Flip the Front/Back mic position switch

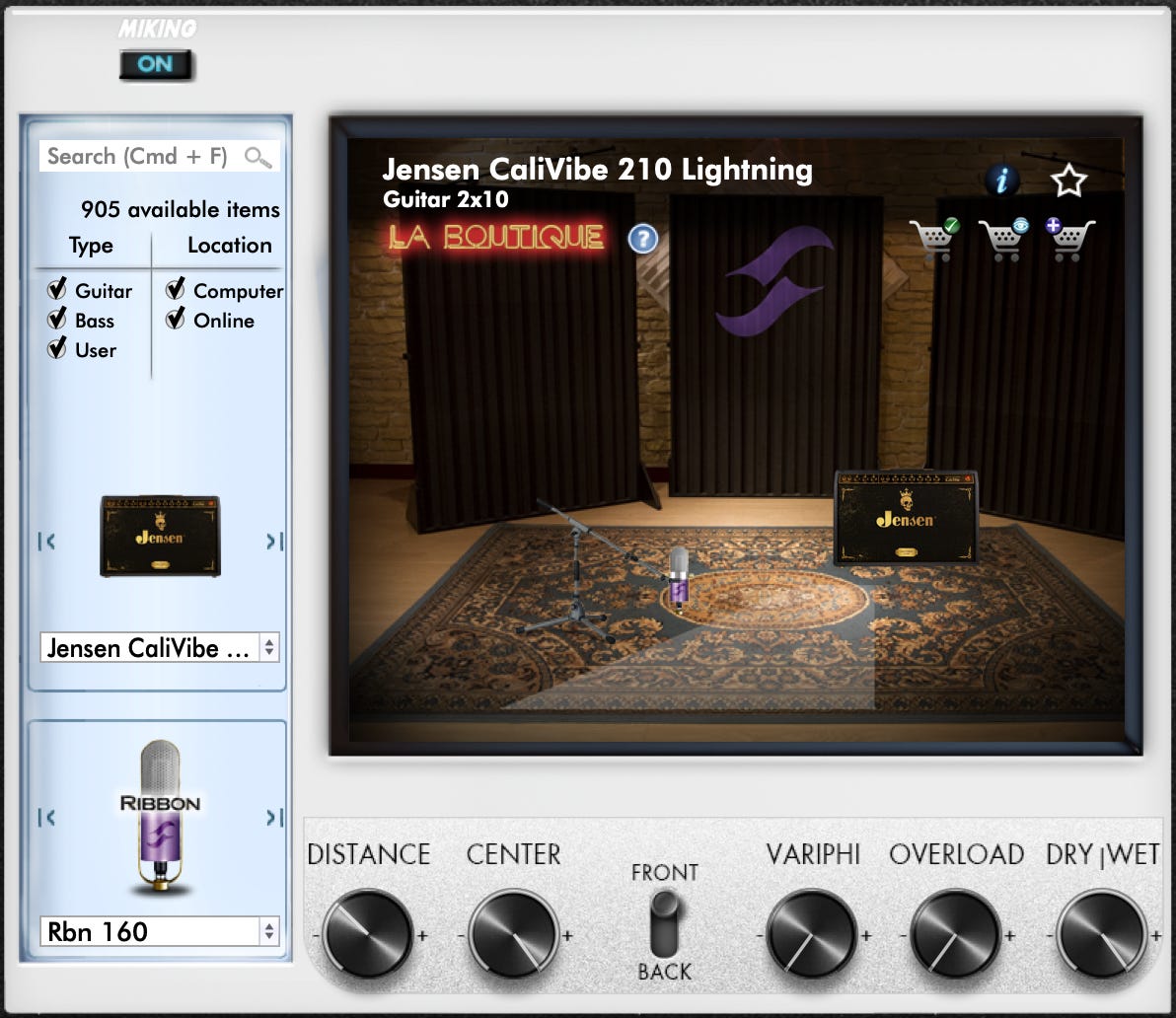[664, 922]
